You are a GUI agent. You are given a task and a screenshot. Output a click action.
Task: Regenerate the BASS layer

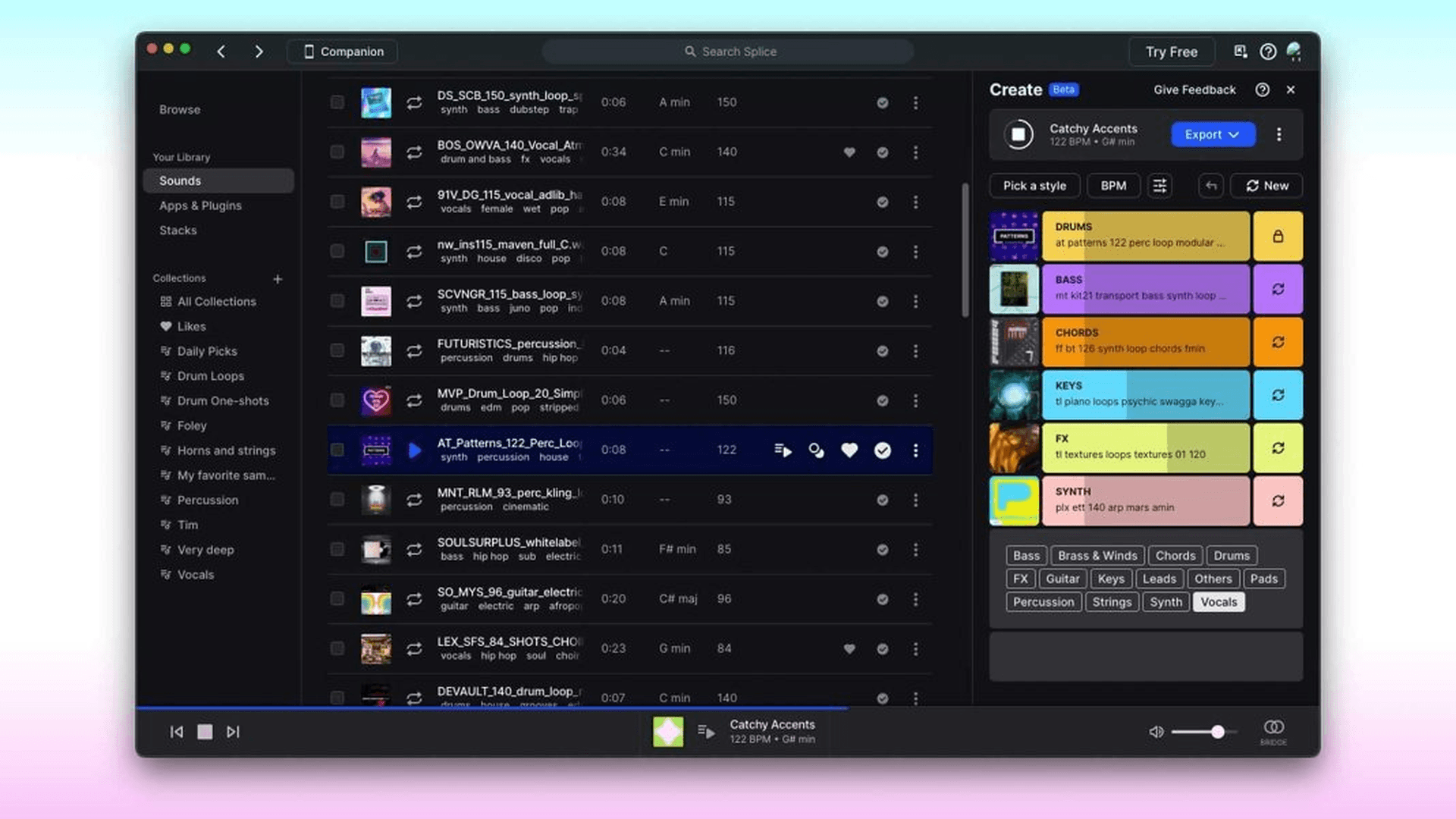tap(1278, 289)
